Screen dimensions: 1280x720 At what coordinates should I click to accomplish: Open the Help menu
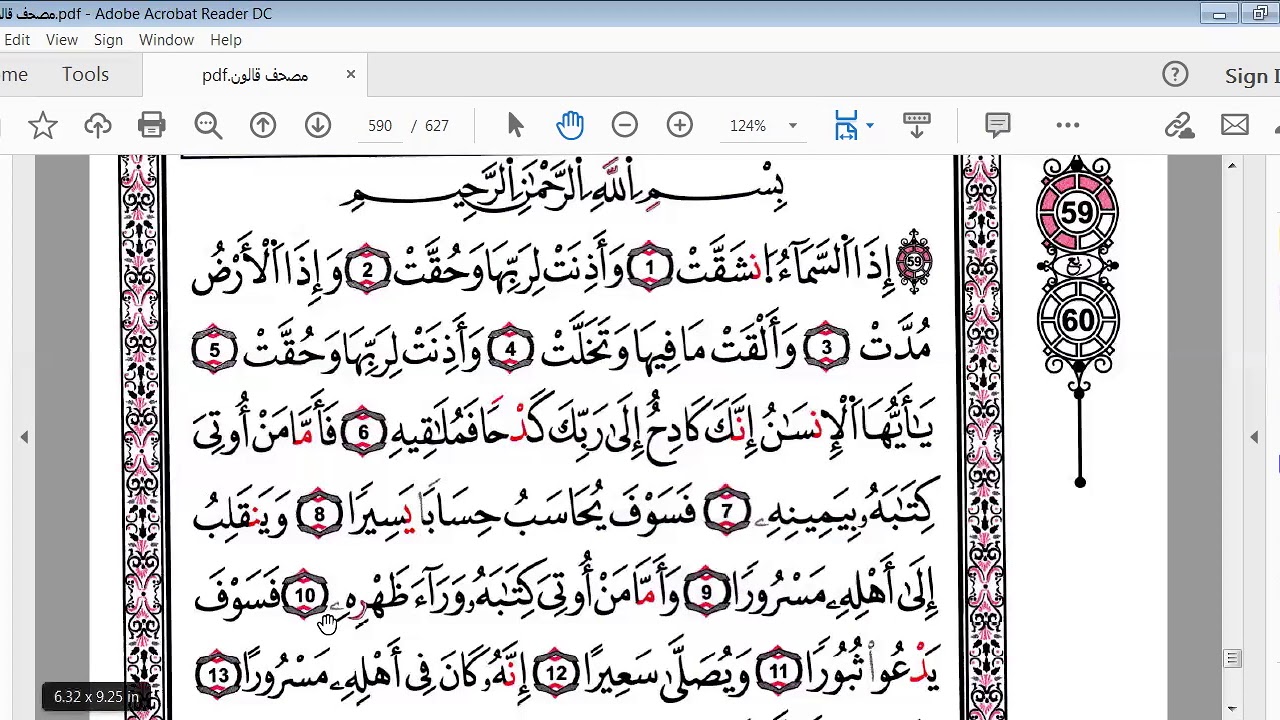click(226, 40)
